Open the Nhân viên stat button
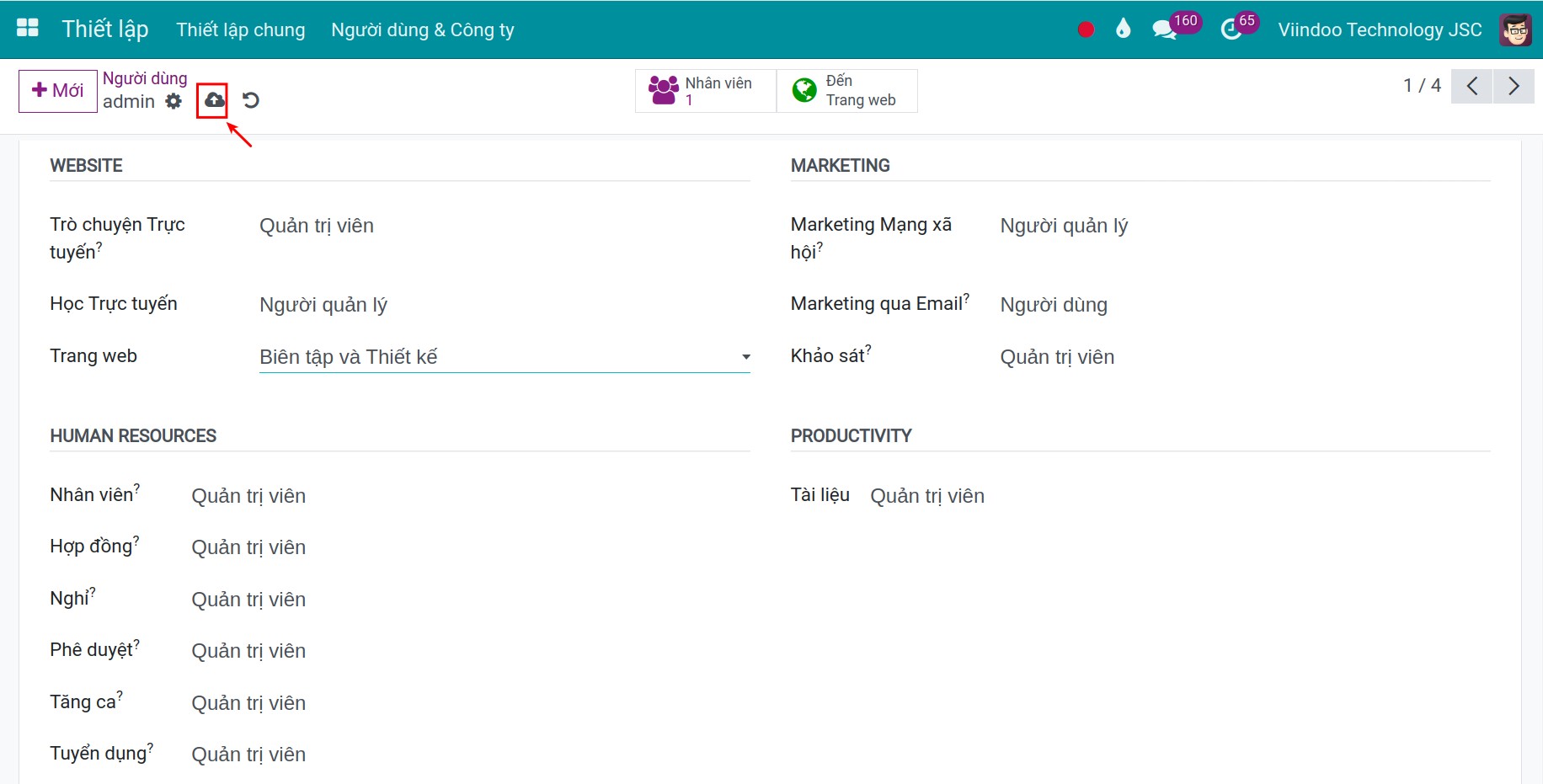Viewport: 1543px width, 784px height. pos(706,91)
